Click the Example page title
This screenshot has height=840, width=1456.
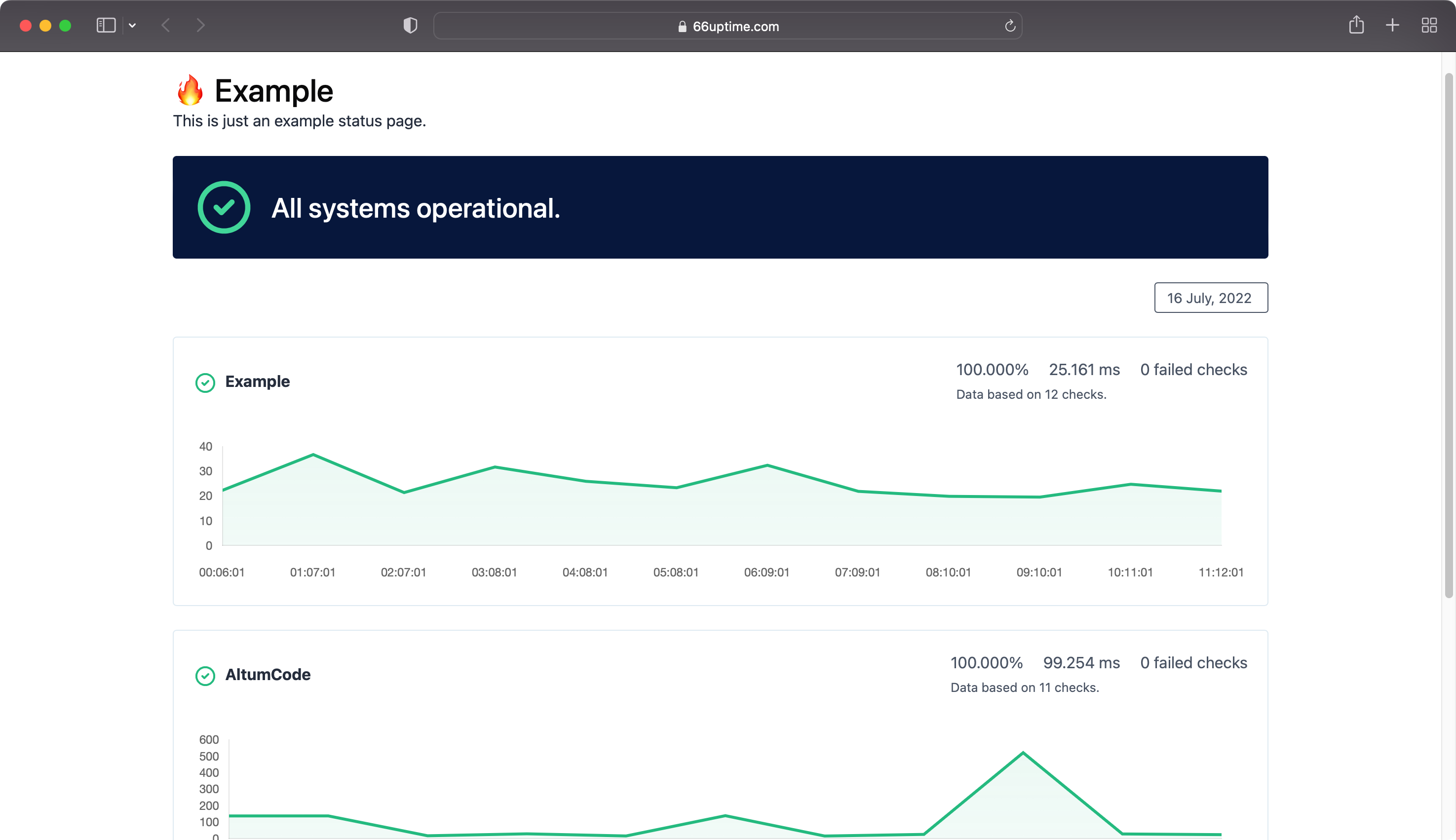click(x=274, y=91)
